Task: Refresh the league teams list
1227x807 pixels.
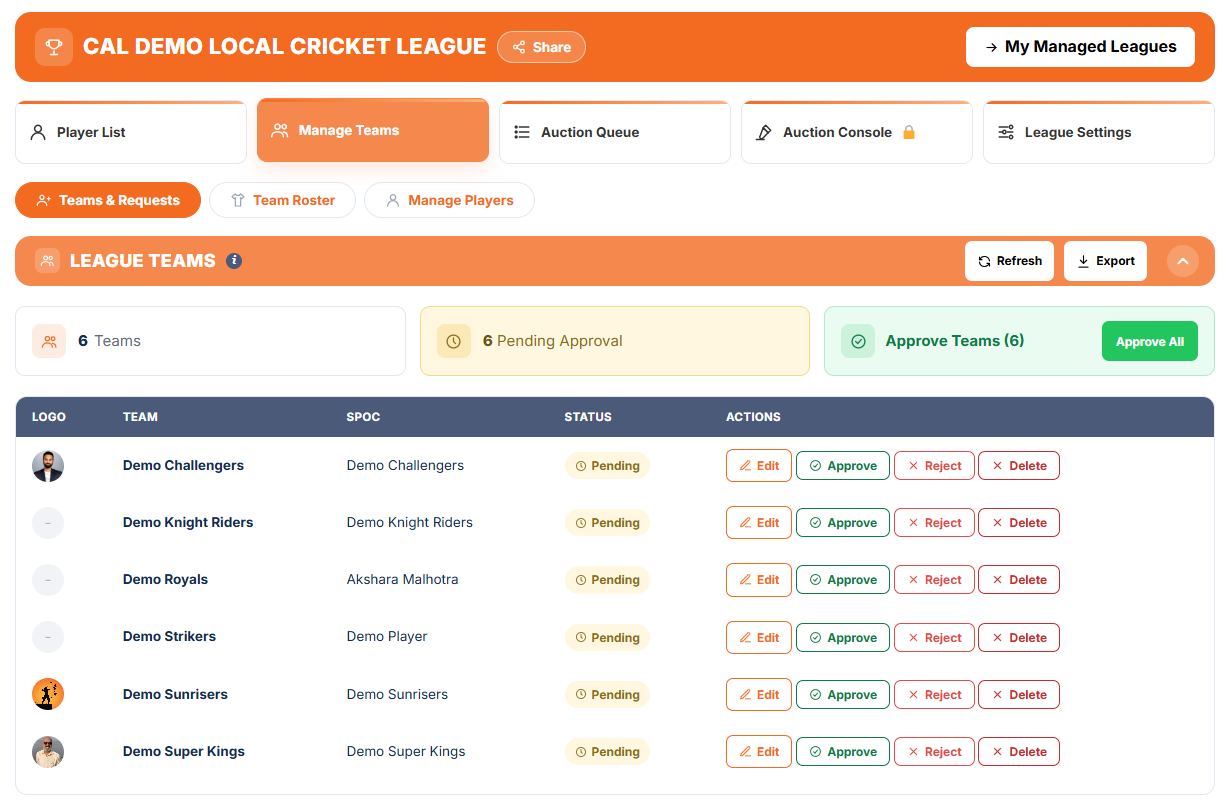Action: point(1009,261)
